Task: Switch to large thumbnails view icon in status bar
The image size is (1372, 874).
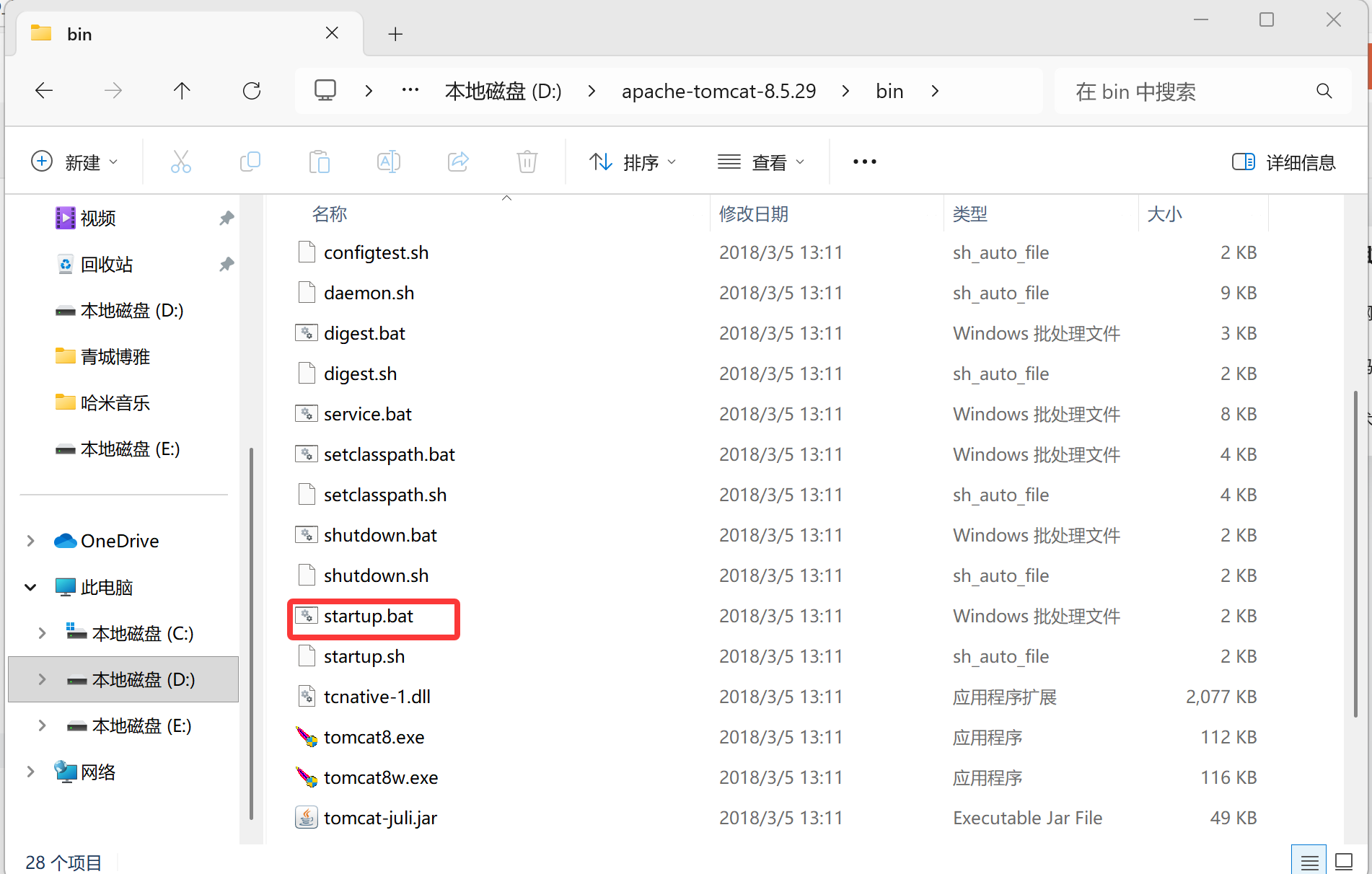Action: pos(1344,861)
